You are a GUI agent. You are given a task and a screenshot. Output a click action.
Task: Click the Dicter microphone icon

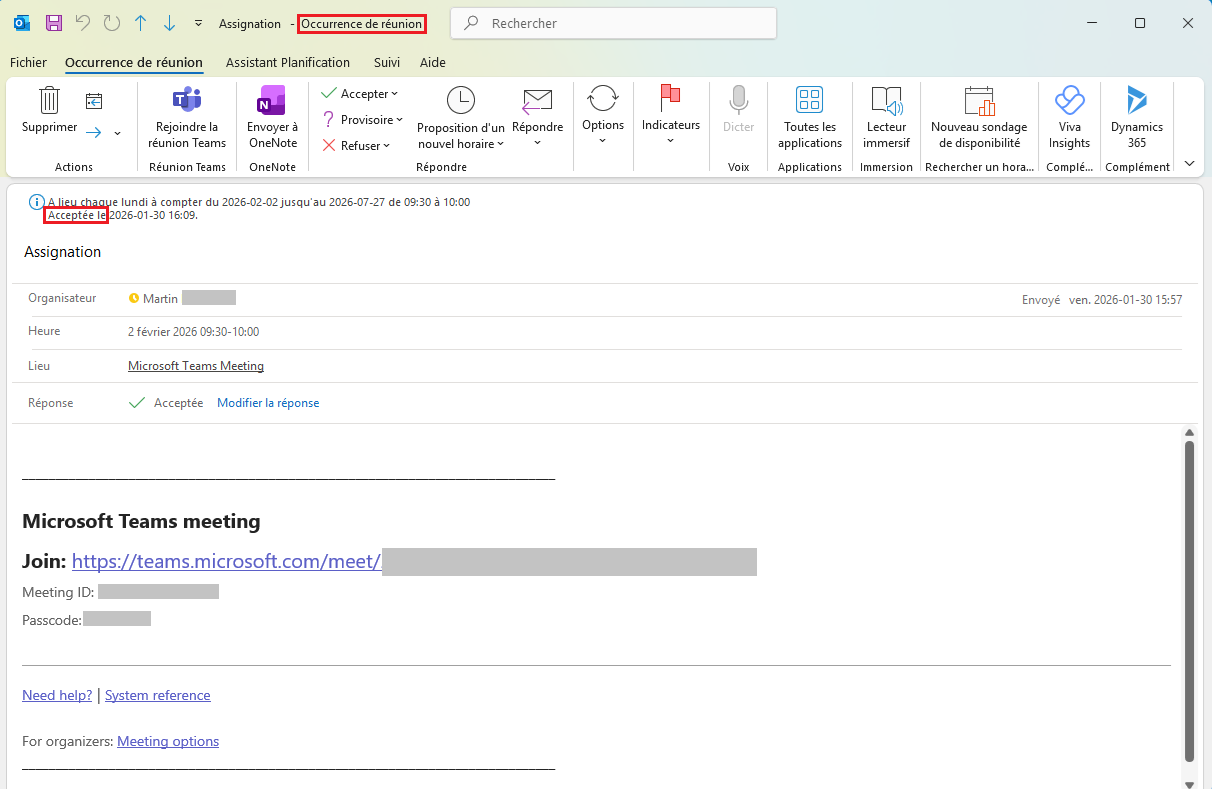point(739,99)
